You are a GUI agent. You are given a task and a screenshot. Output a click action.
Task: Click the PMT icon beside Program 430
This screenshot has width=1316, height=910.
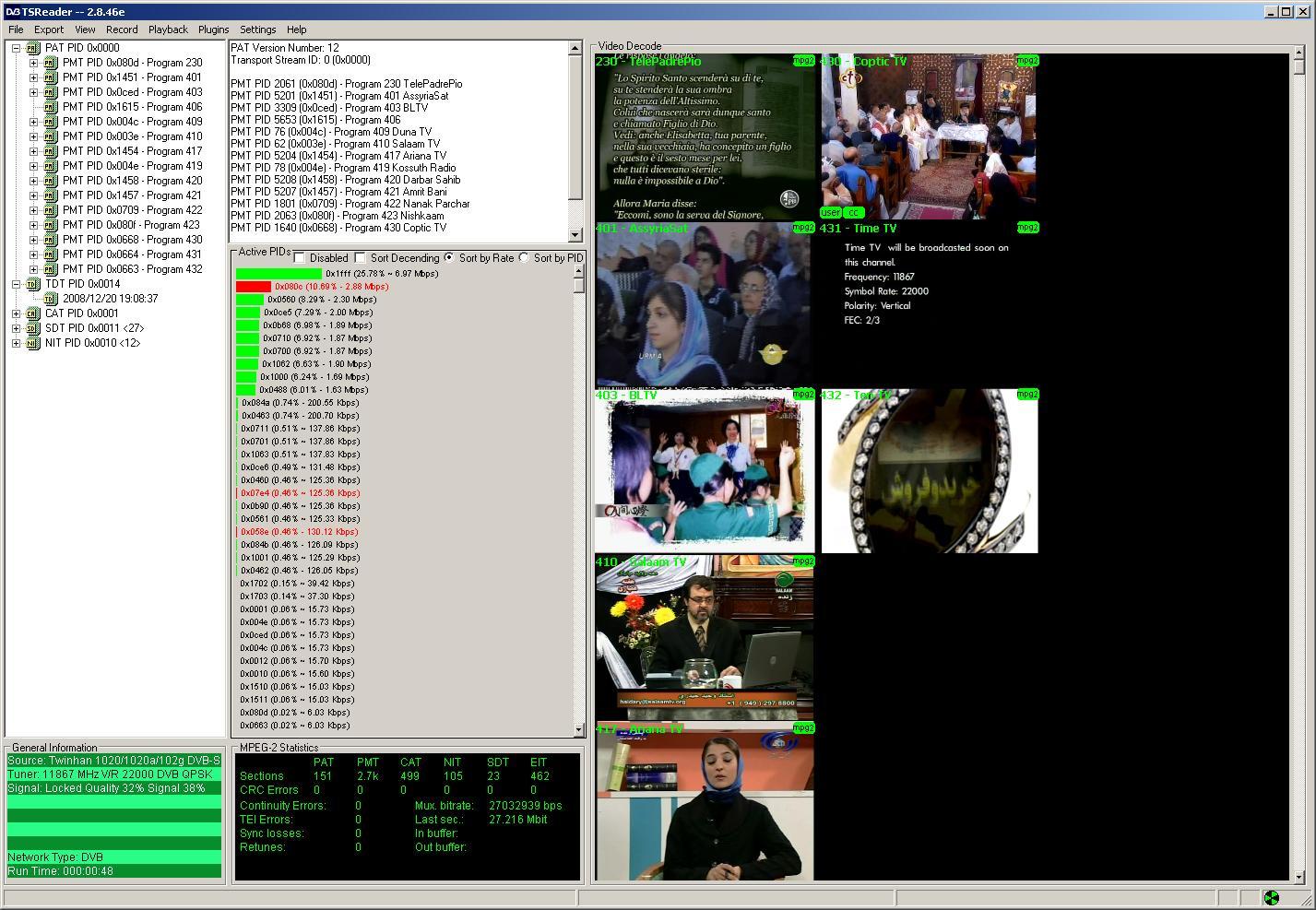click(x=50, y=240)
